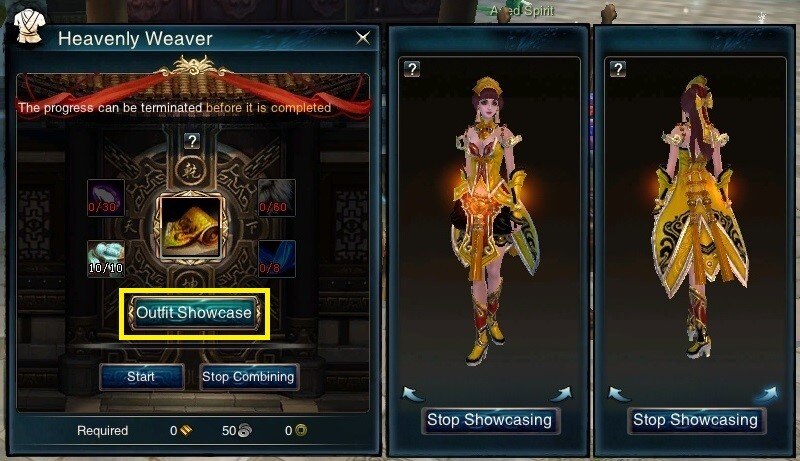Screen dimensions: 800x461
Task: Click the Outfit Showcase button
Action: (194, 313)
